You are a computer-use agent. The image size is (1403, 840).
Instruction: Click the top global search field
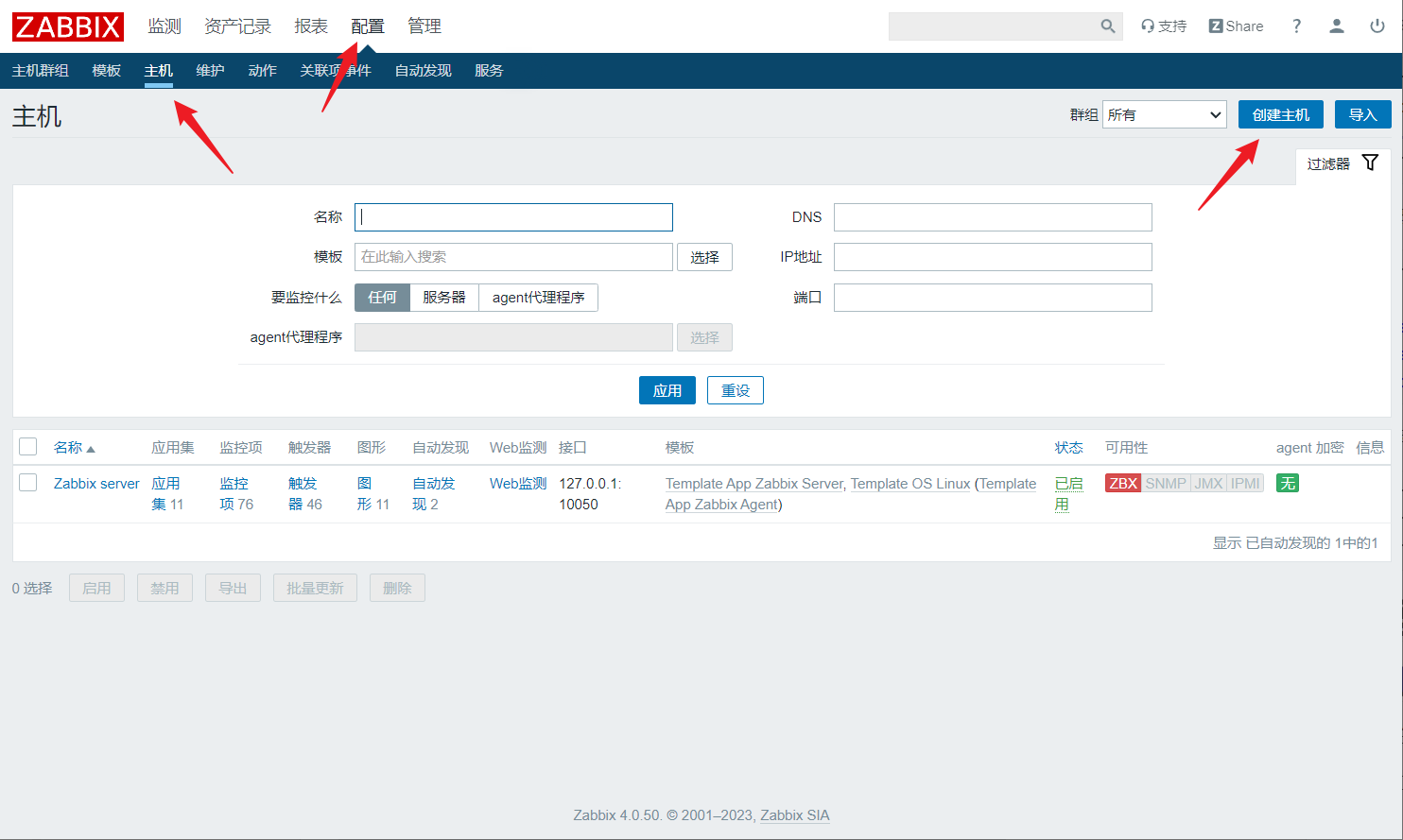coord(993,26)
